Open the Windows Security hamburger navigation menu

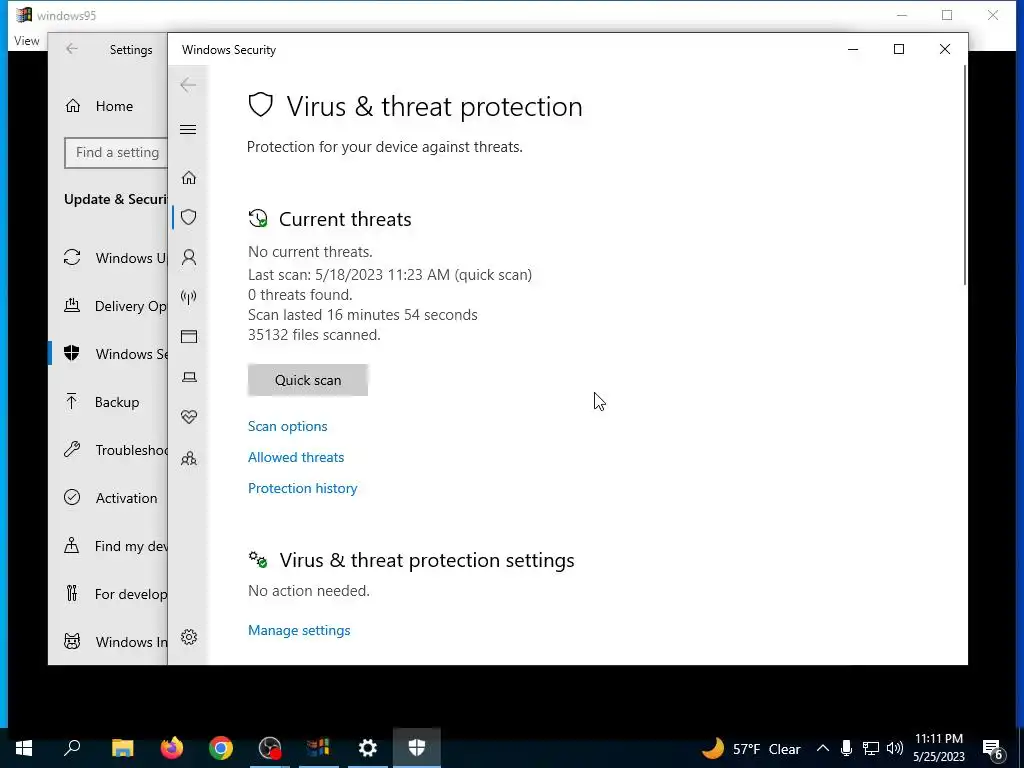pos(188,129)
